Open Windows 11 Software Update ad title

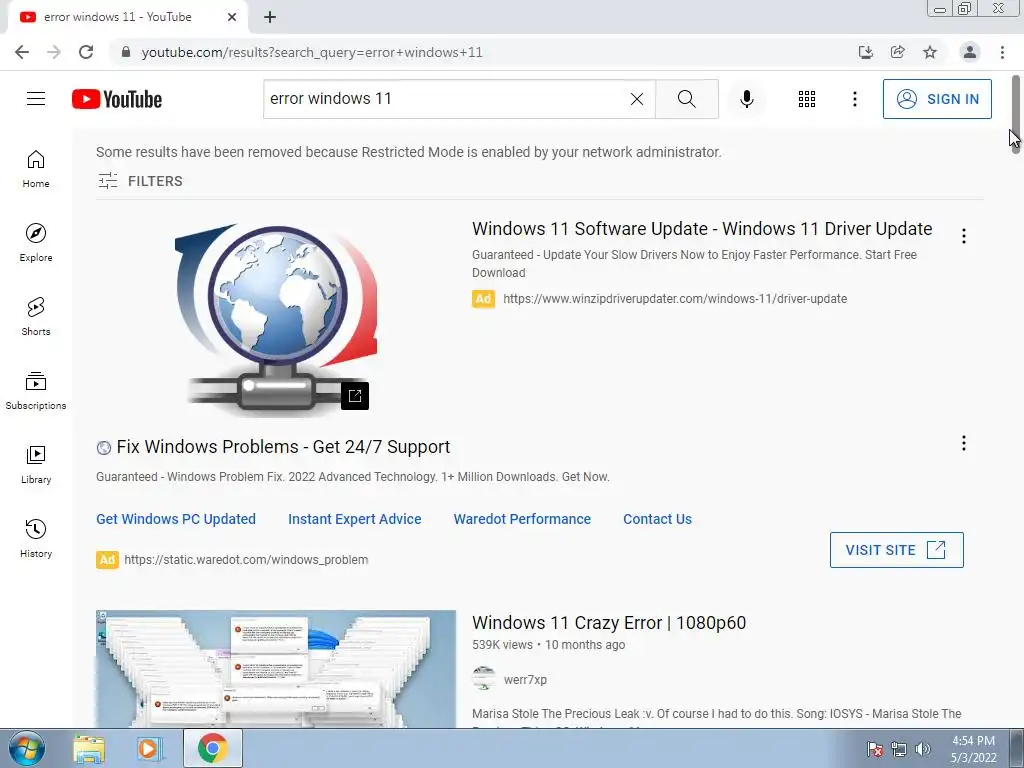point(702,229)
